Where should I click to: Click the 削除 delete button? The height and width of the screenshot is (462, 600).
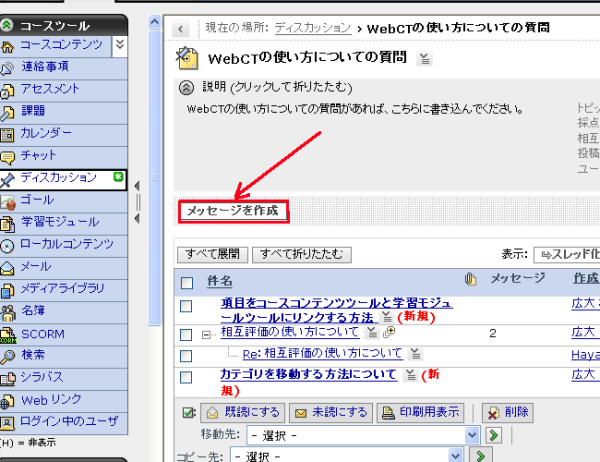(x=507, y=413)
